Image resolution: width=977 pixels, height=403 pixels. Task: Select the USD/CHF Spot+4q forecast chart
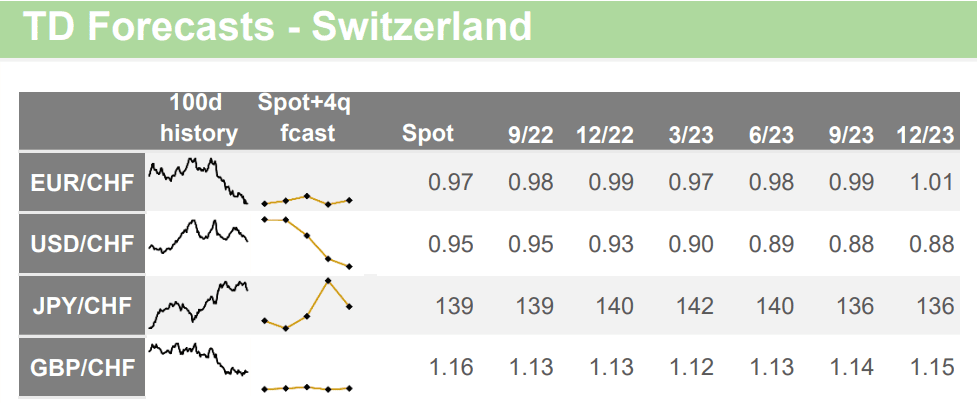click(307, 242)
